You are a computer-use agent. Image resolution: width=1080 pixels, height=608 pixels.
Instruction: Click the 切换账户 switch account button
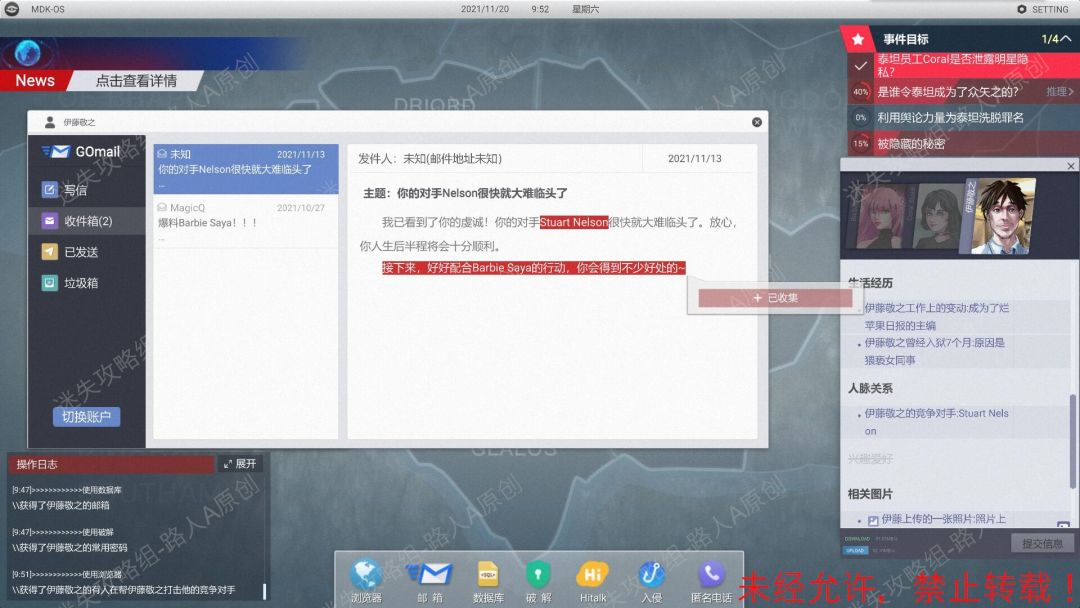86,417
